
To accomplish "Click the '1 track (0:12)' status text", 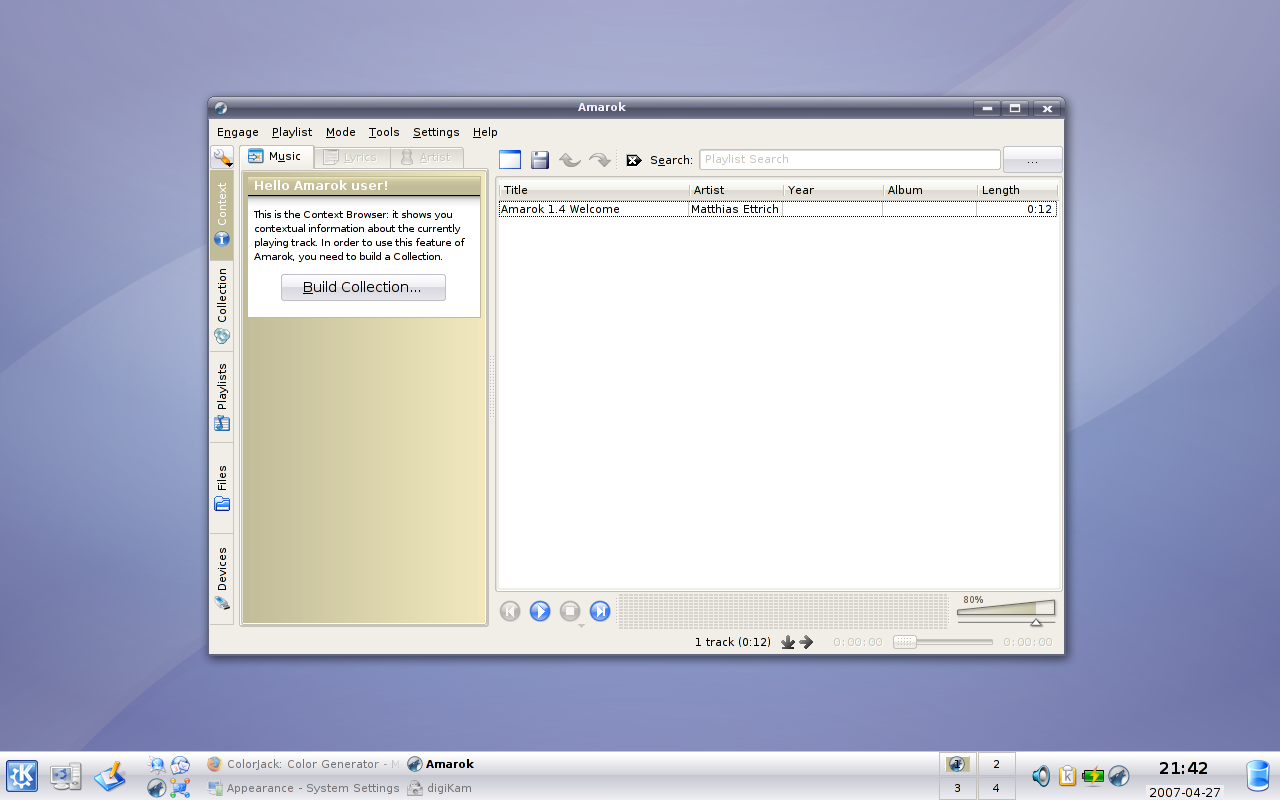I will pos(733,642).
